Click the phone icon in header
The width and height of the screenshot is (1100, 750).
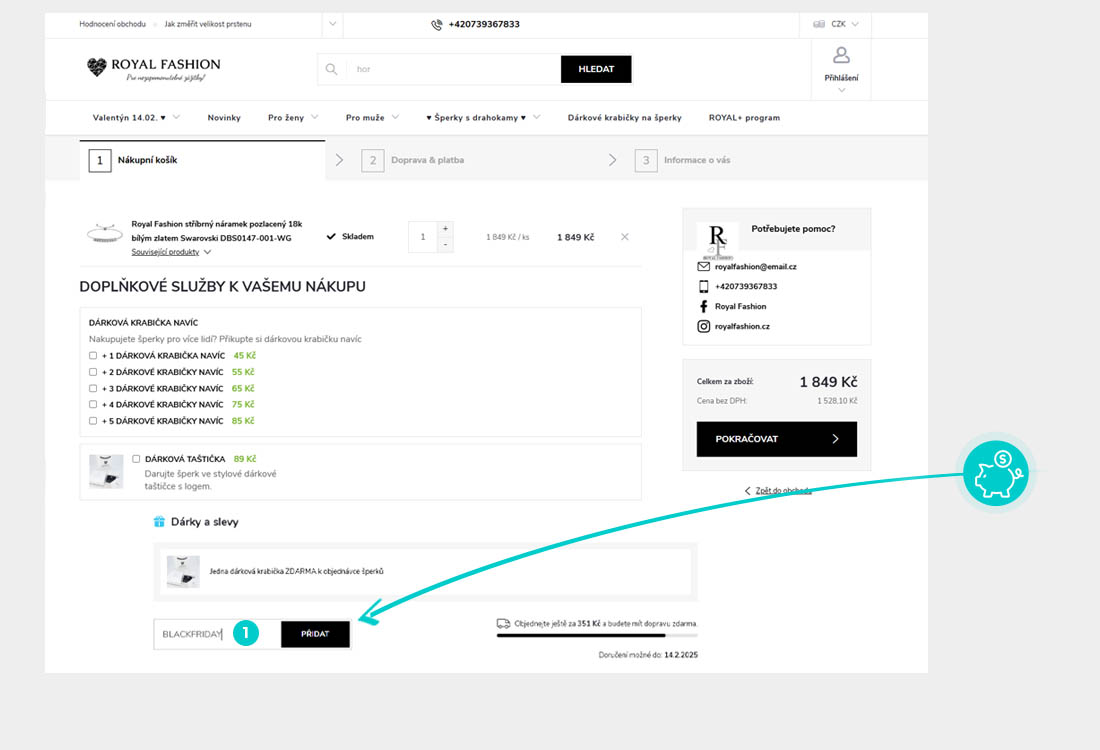437,24
